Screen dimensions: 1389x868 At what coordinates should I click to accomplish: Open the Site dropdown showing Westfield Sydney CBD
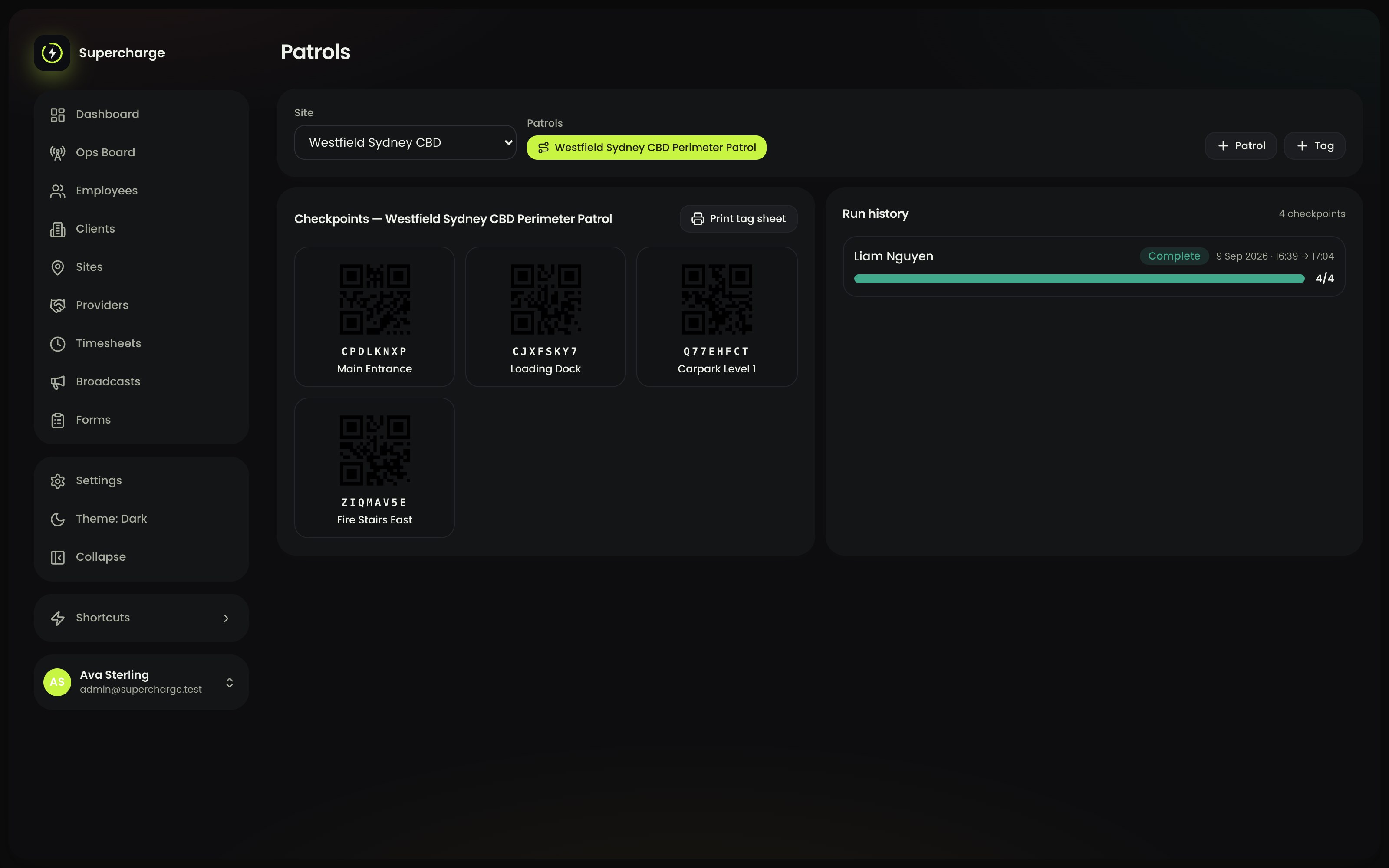[x=405, y=142]
